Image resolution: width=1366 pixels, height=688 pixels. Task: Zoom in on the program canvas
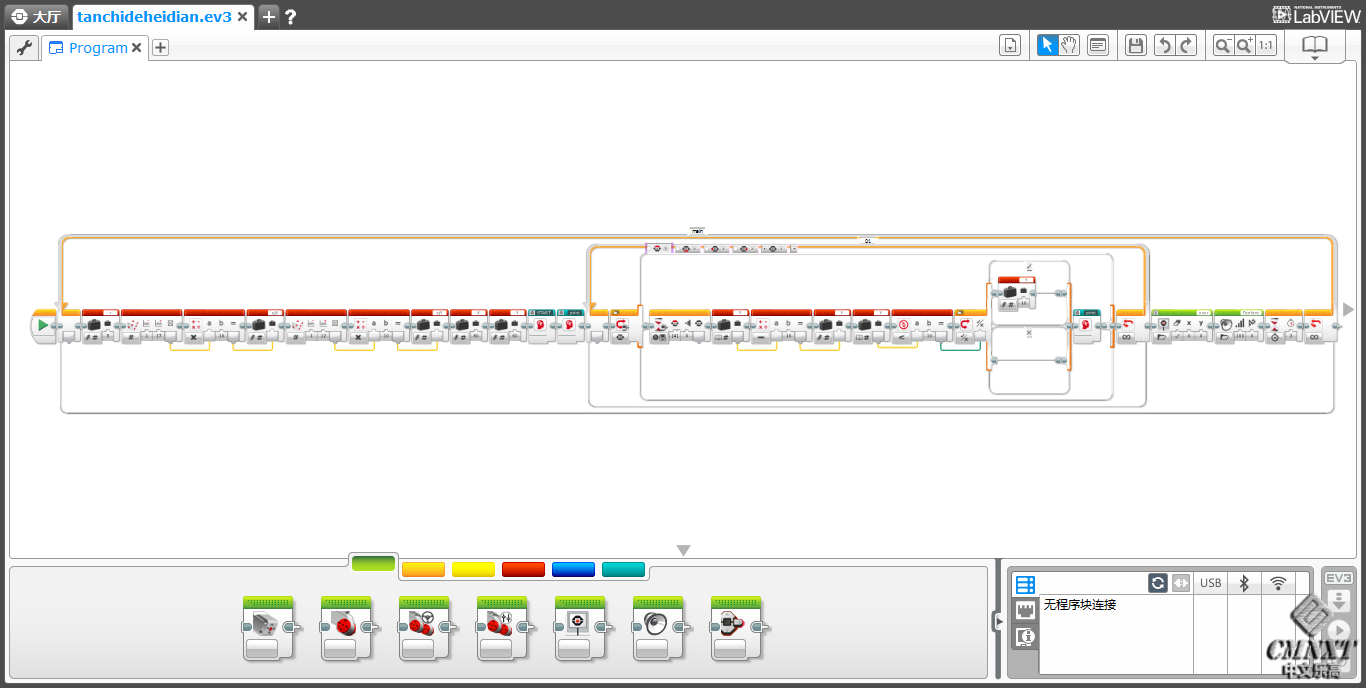point(1244,46)
